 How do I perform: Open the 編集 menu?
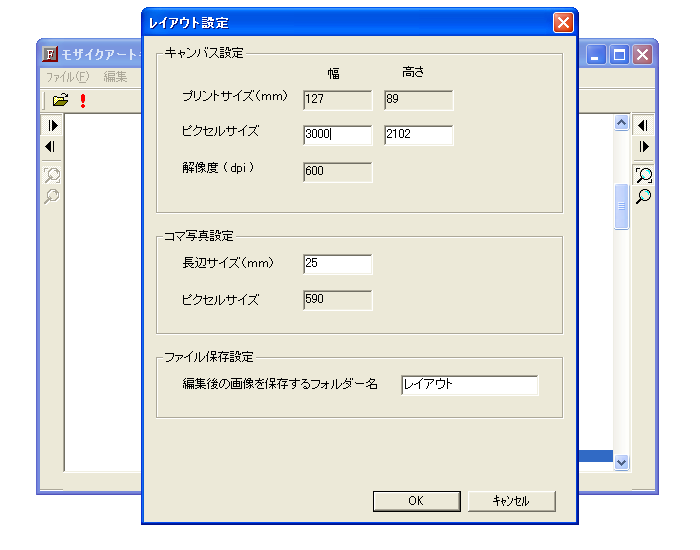click(x=115, y=77)
